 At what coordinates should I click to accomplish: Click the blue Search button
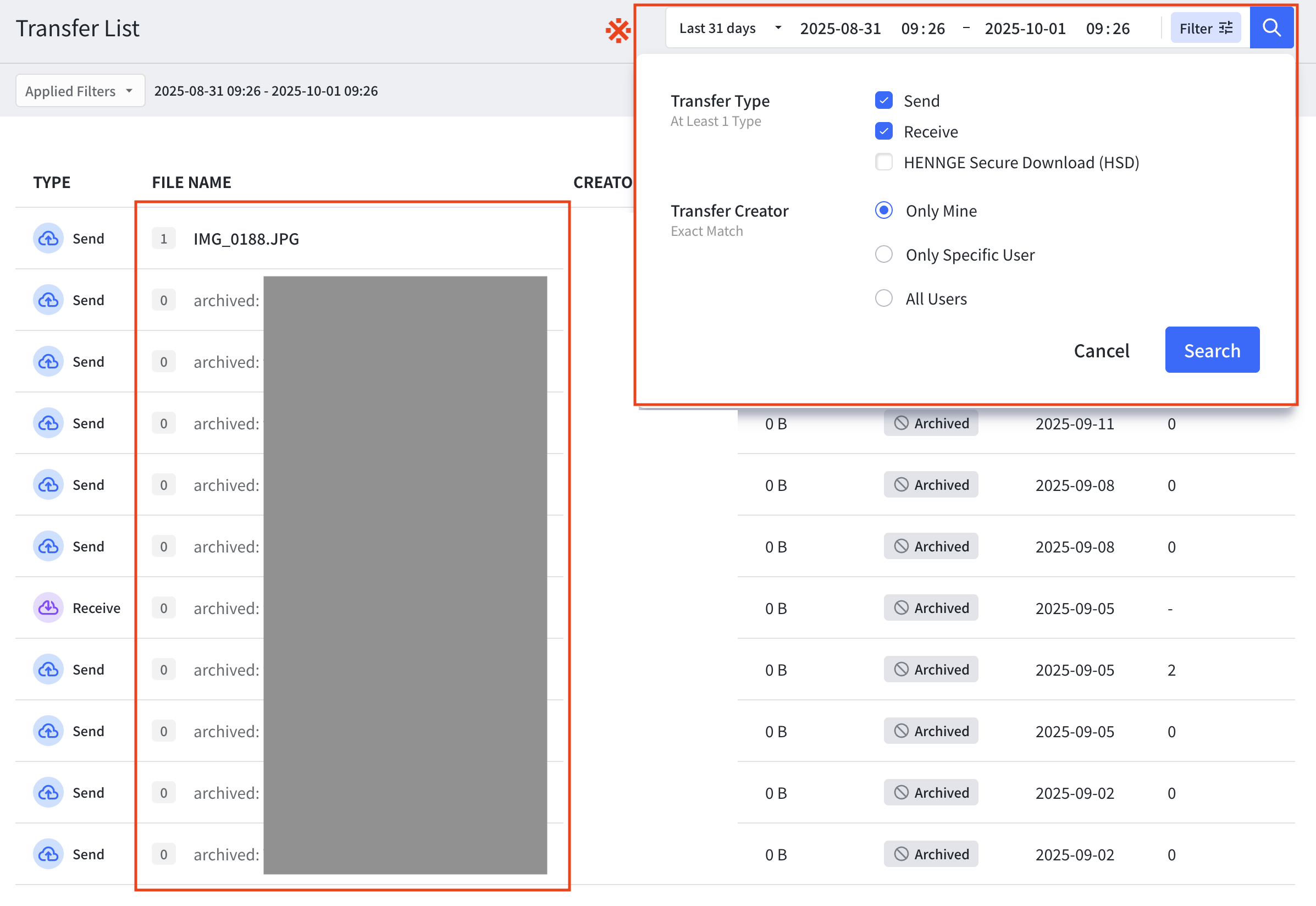tap(1212, 350)
